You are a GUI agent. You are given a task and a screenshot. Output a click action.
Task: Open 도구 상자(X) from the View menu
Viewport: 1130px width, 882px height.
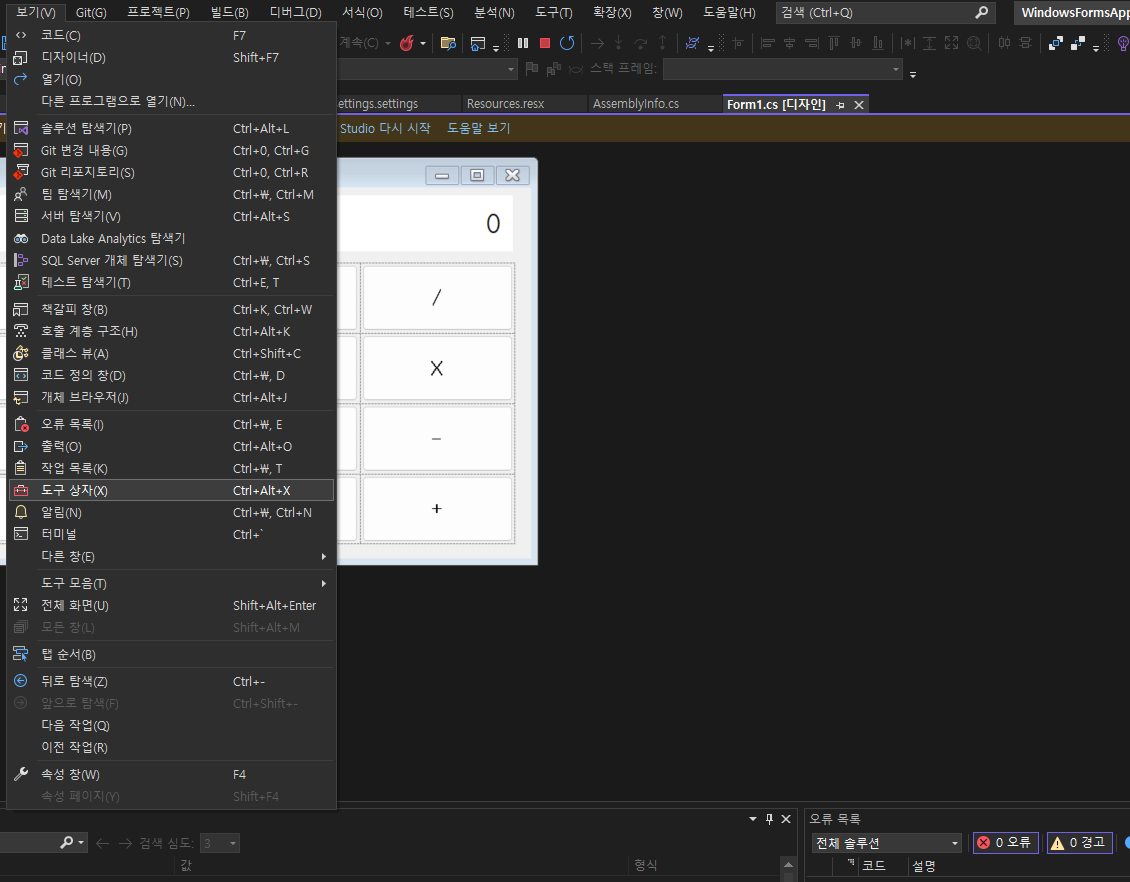click(171, 490)
